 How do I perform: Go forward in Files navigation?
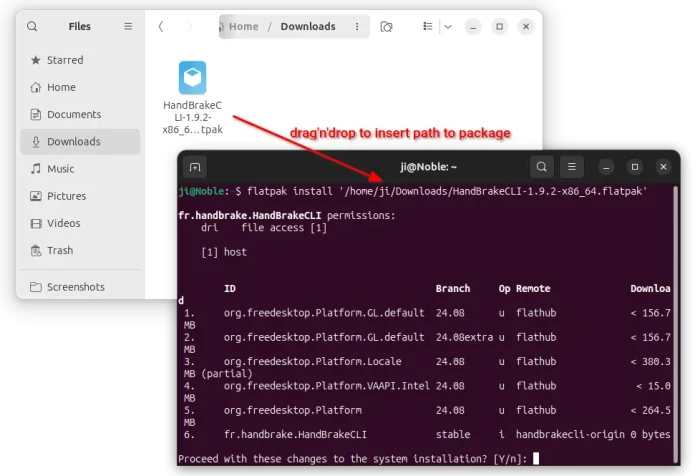click(190, 27)
